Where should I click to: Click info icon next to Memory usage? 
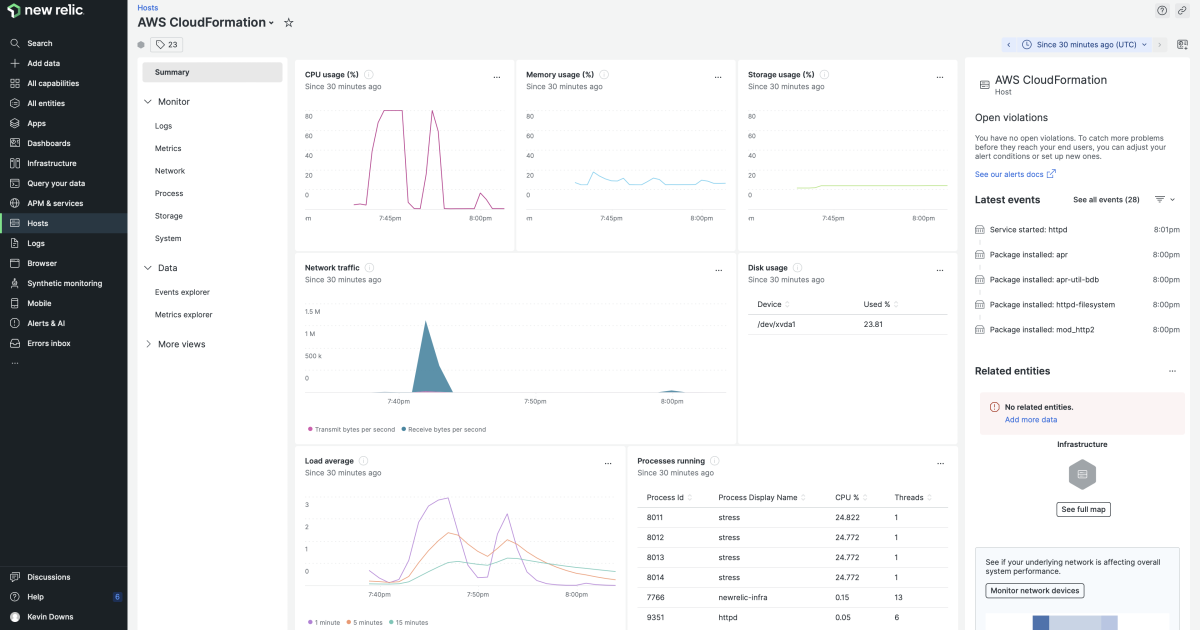point(604,75)
